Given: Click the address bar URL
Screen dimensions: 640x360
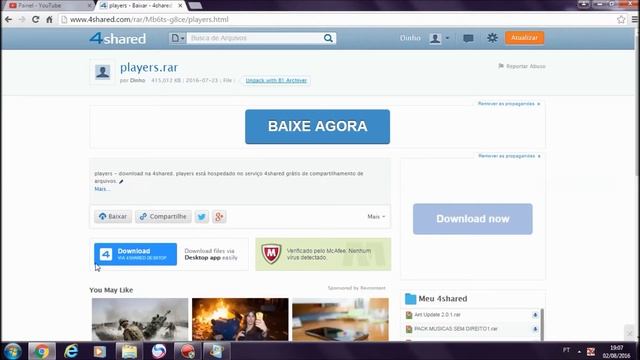Looking at the screenshot, I should coord(149,19).
